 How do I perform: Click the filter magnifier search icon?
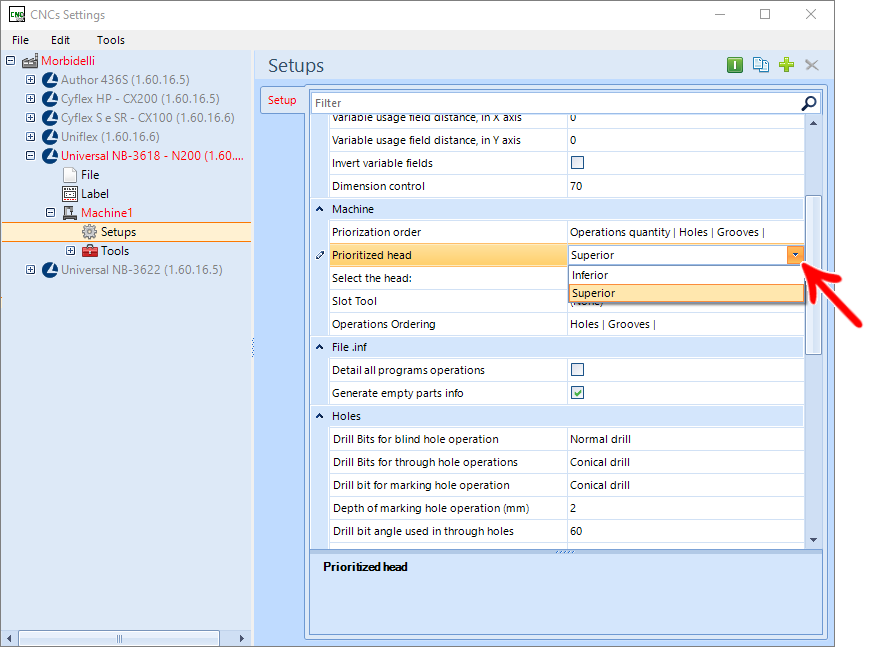(x=809, y=103)
